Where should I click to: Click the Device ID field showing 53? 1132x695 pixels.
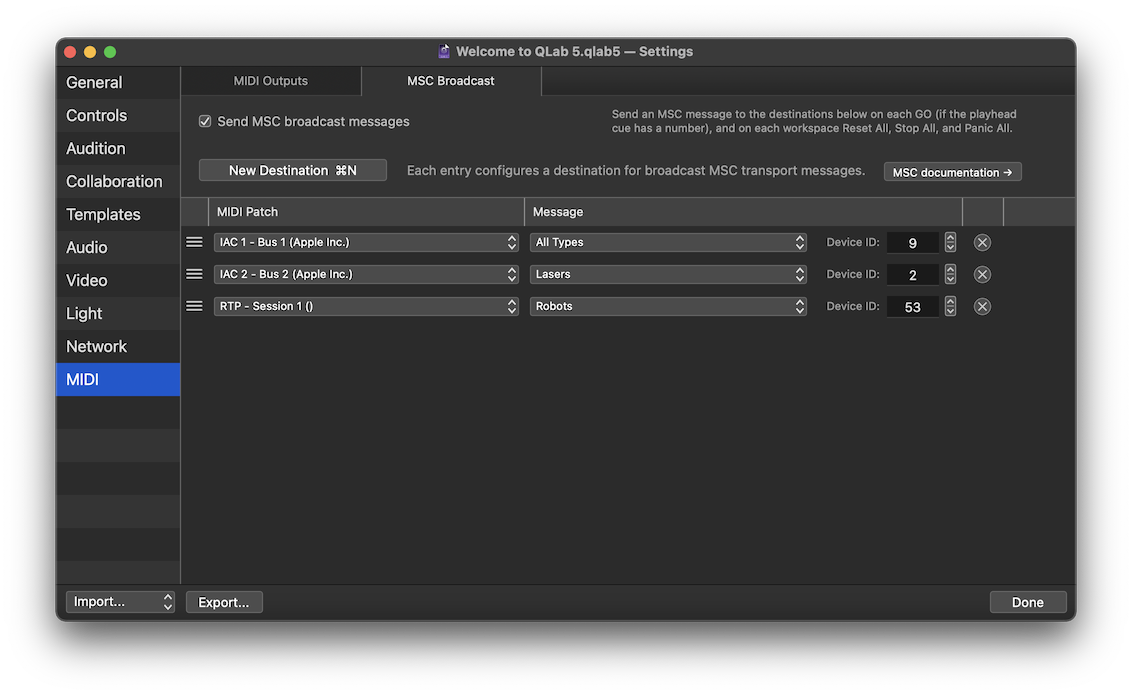(911, 306)
